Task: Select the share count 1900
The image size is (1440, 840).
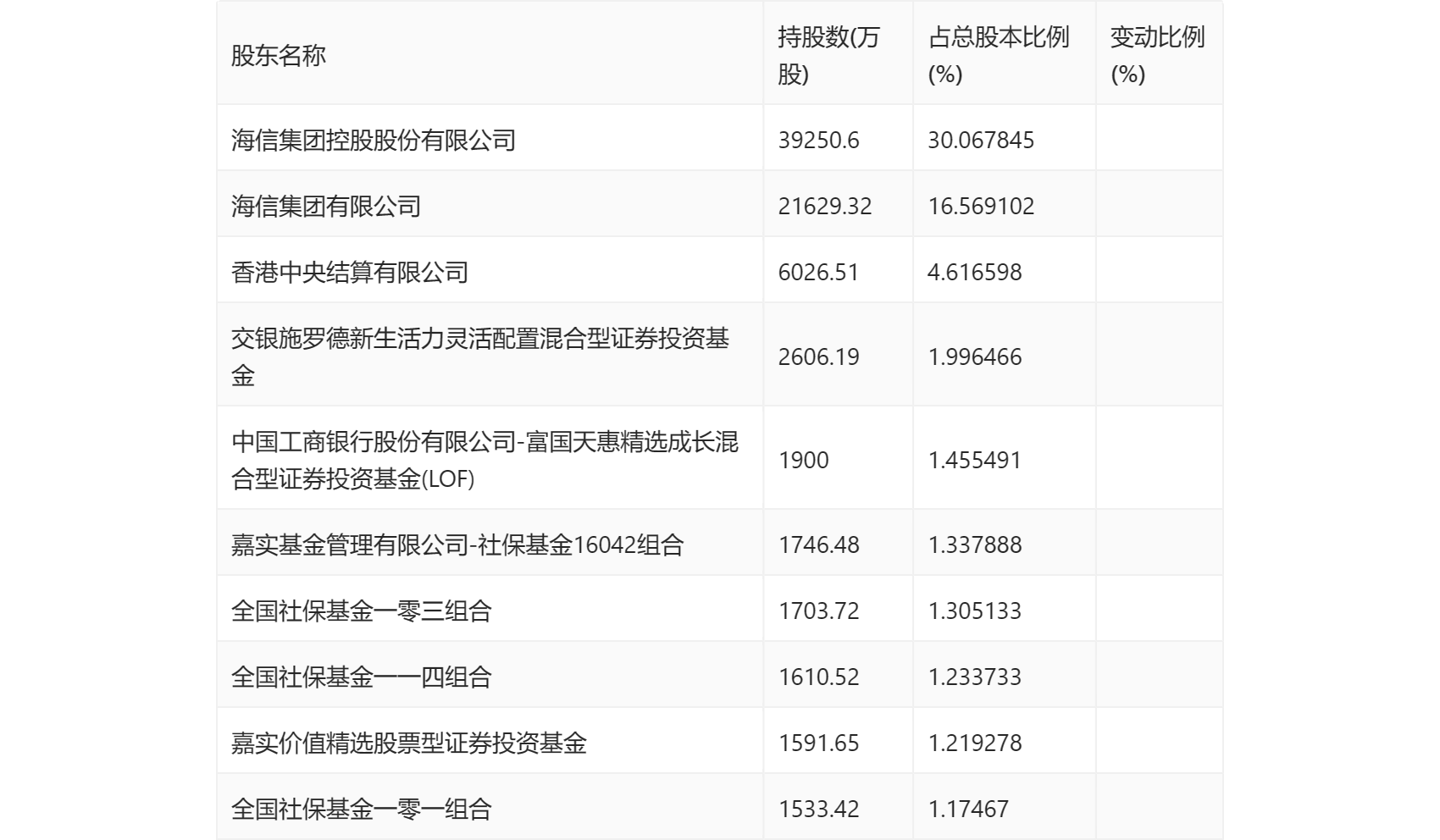Action: pos(804,460)
